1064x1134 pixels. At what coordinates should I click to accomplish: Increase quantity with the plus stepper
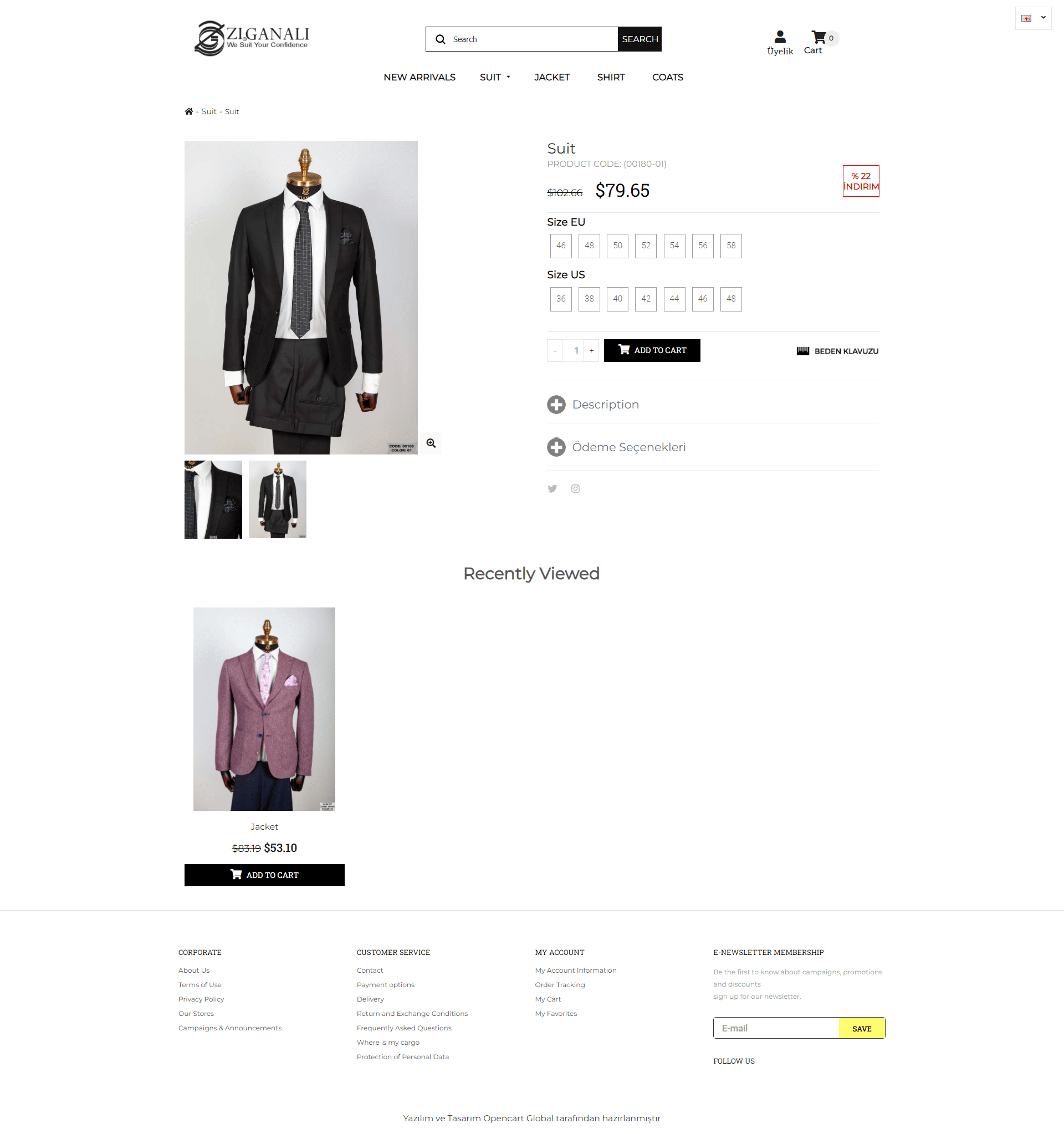pyautogui.click(x=591, y=351)
